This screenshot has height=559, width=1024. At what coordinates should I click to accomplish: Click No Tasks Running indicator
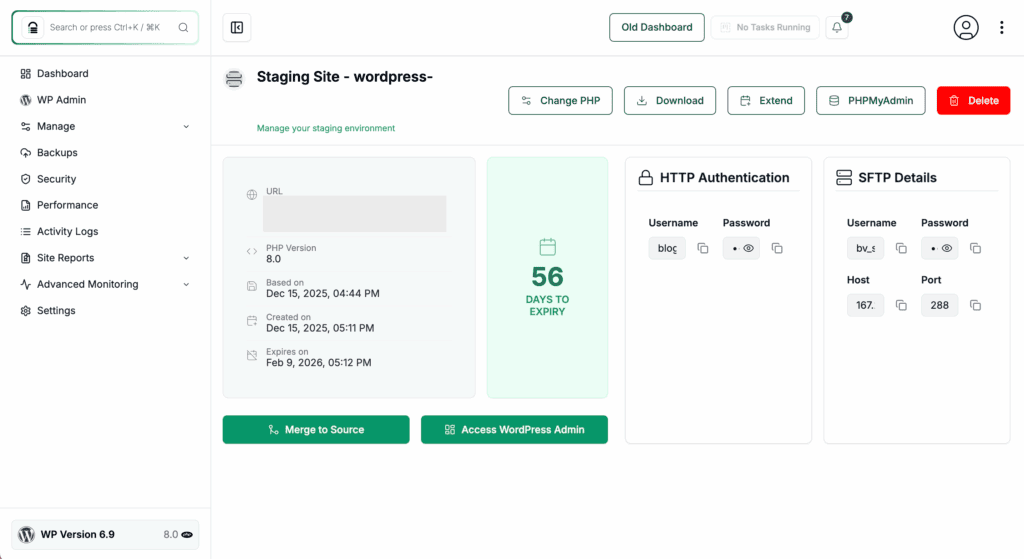point(765,27)
